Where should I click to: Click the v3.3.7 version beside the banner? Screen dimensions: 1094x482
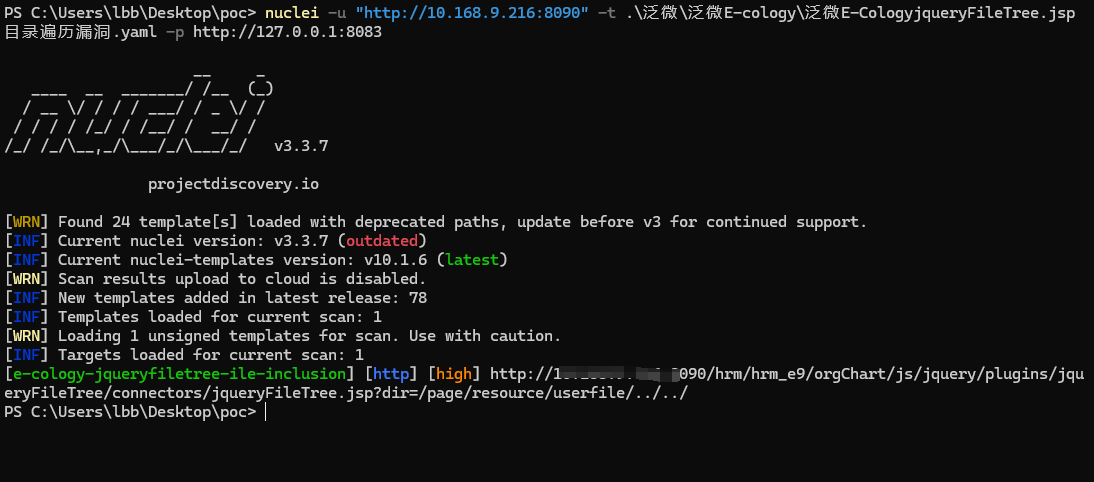[x=301, y=146]
